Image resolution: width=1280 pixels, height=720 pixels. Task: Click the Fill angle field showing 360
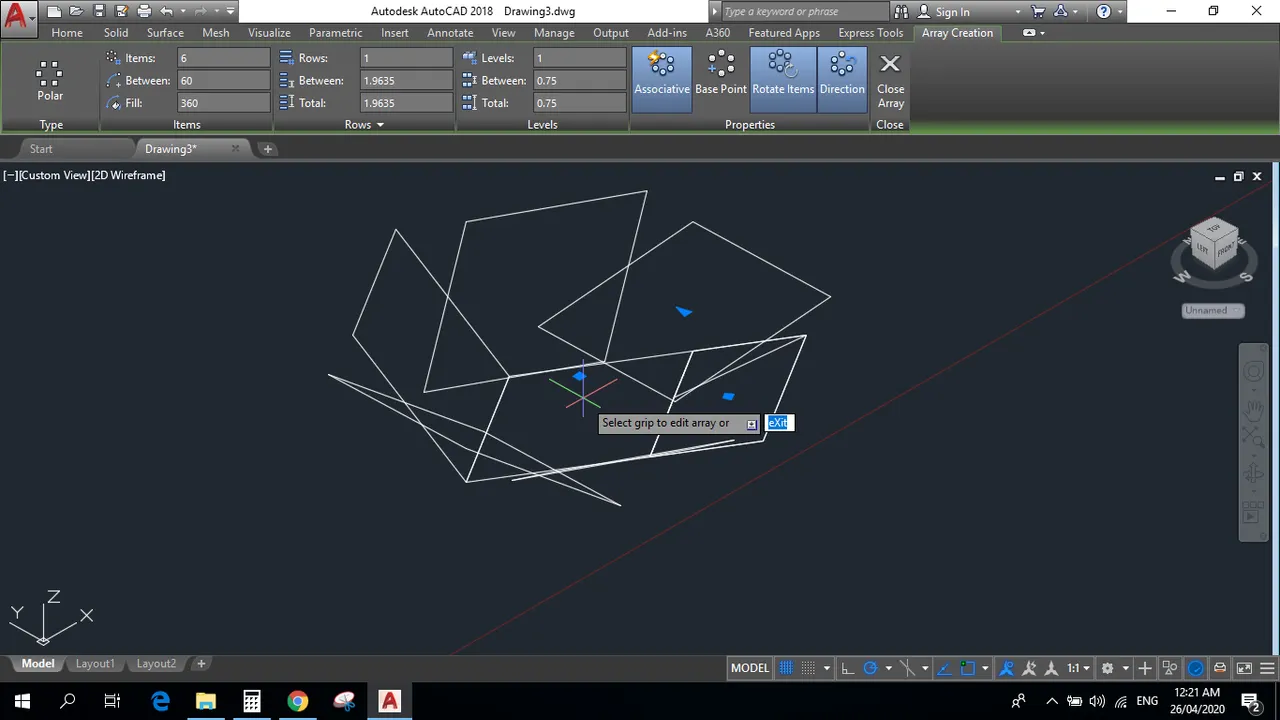223,103
